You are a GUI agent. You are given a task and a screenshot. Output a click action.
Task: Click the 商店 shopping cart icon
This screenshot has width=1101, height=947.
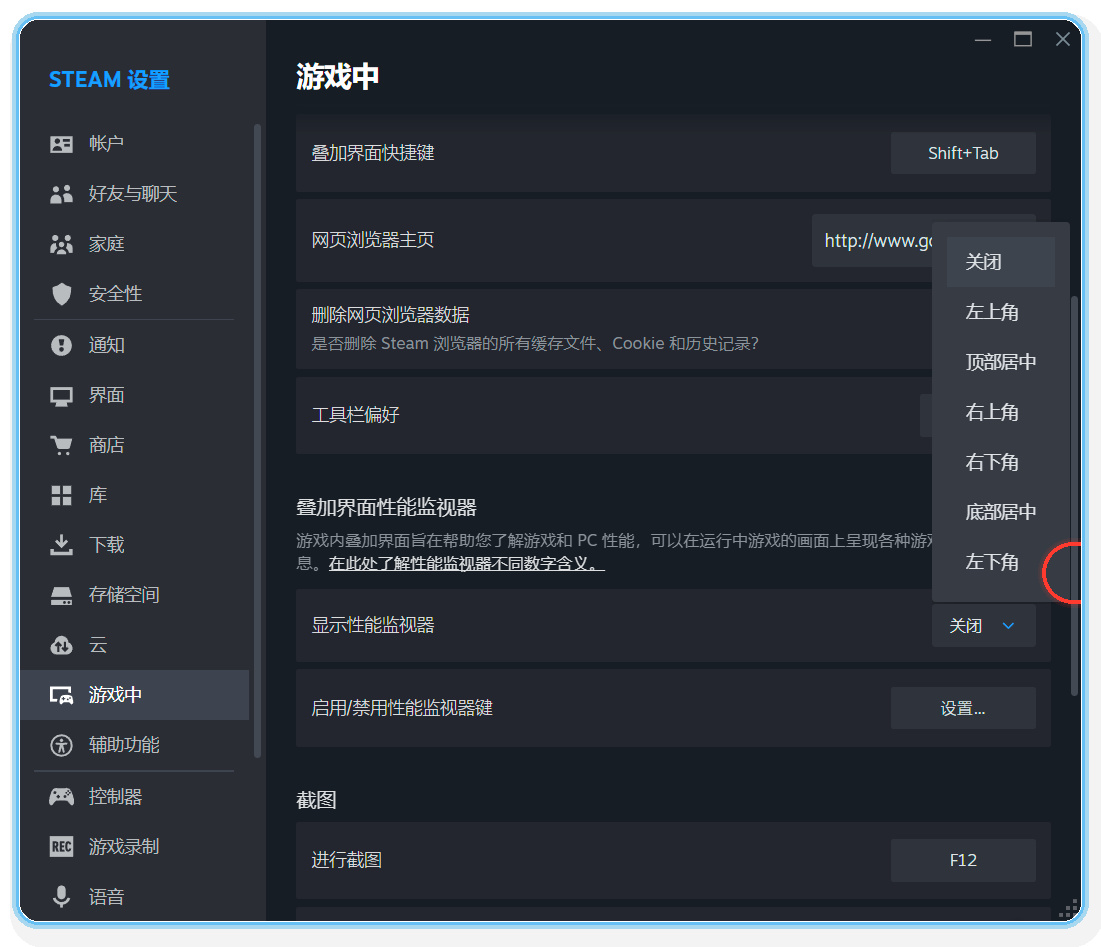[x=61, y=445]
